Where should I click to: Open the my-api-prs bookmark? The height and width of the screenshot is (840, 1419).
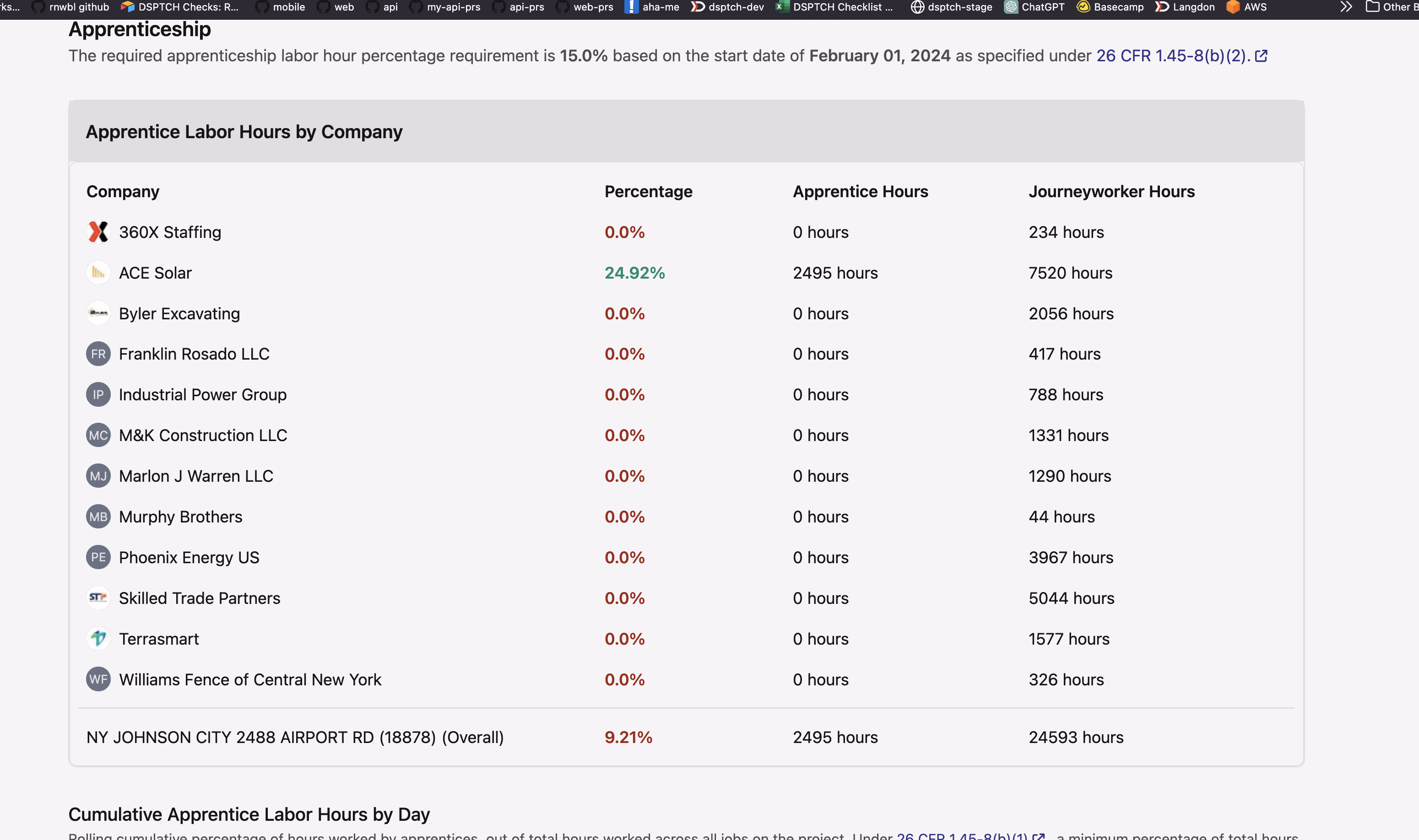click(x=445, y=7)
